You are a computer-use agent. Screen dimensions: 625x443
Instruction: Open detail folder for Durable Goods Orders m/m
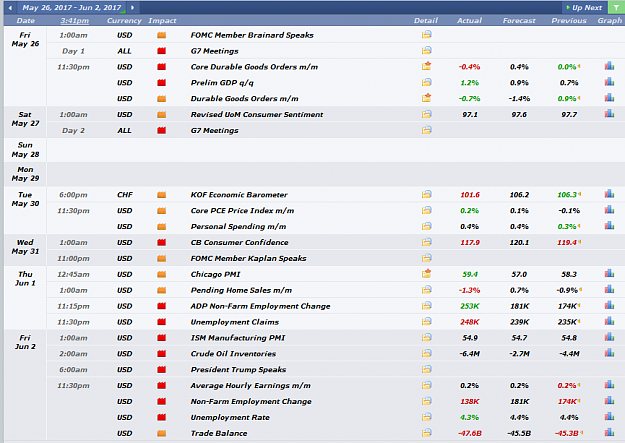426,98
